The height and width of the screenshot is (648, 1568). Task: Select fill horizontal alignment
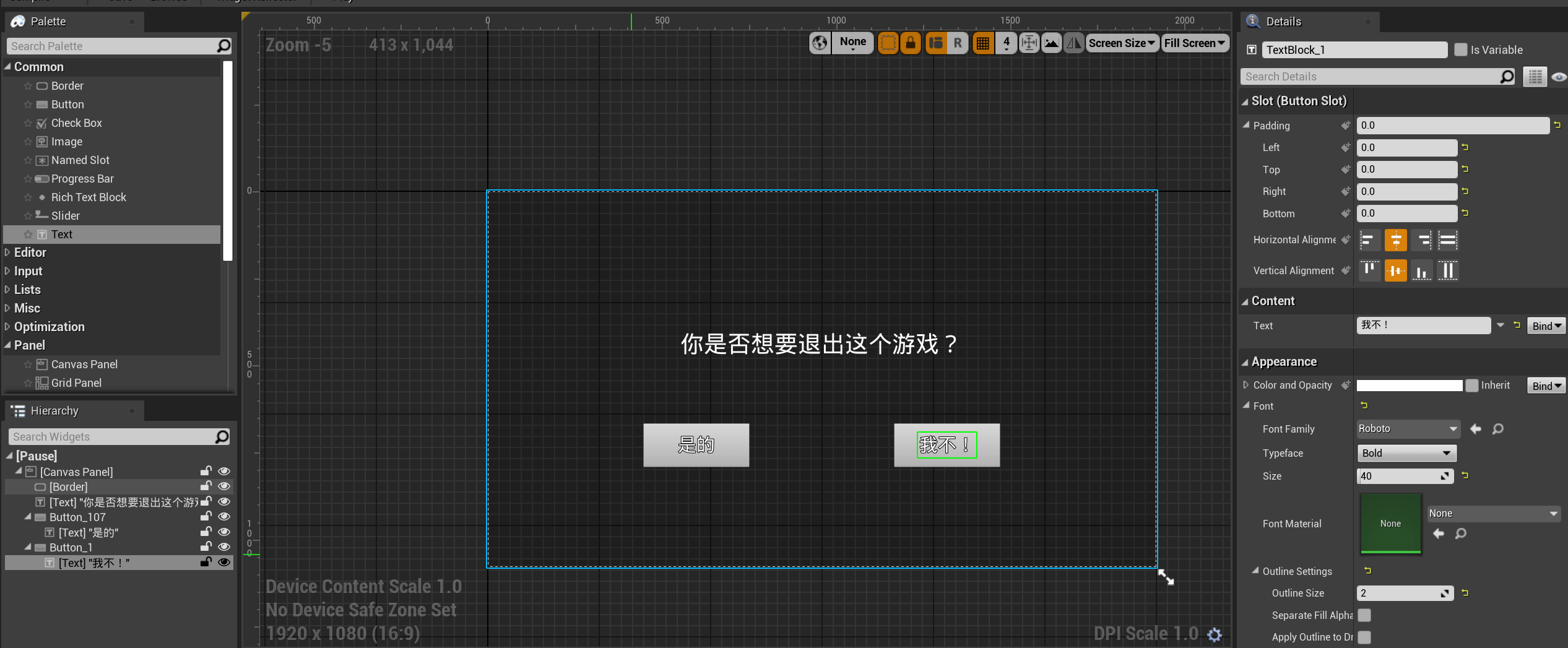[1448, 240]
